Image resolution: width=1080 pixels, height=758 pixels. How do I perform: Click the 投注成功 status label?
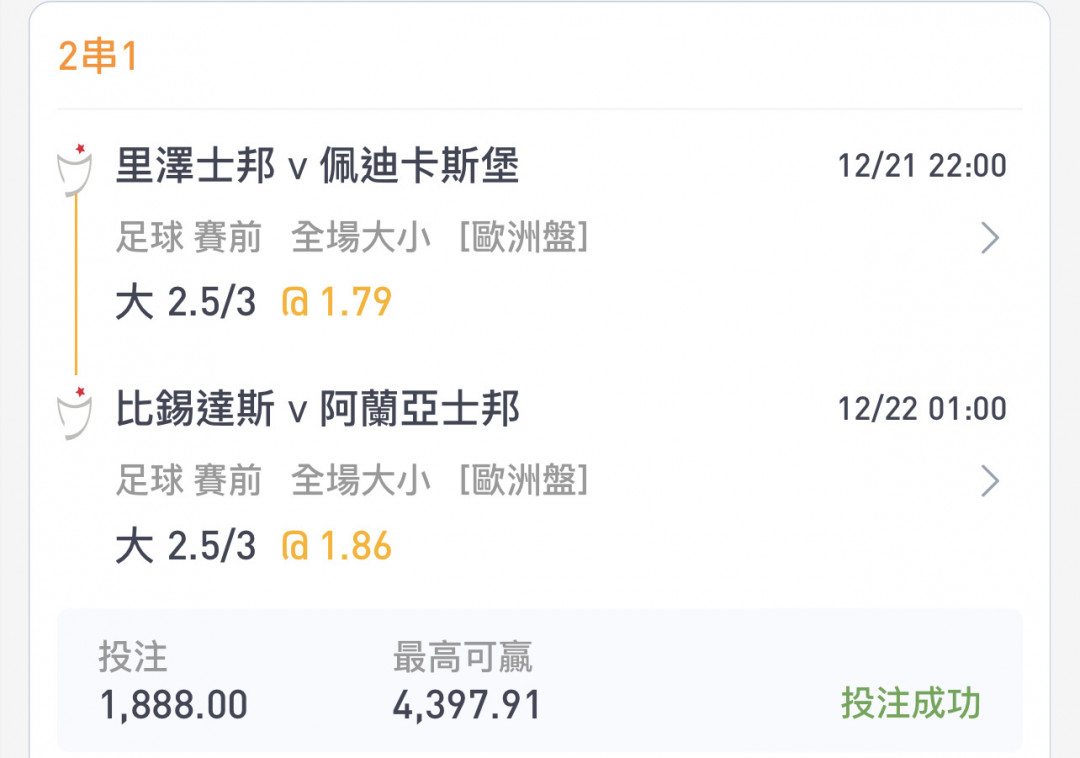point(911,704)
